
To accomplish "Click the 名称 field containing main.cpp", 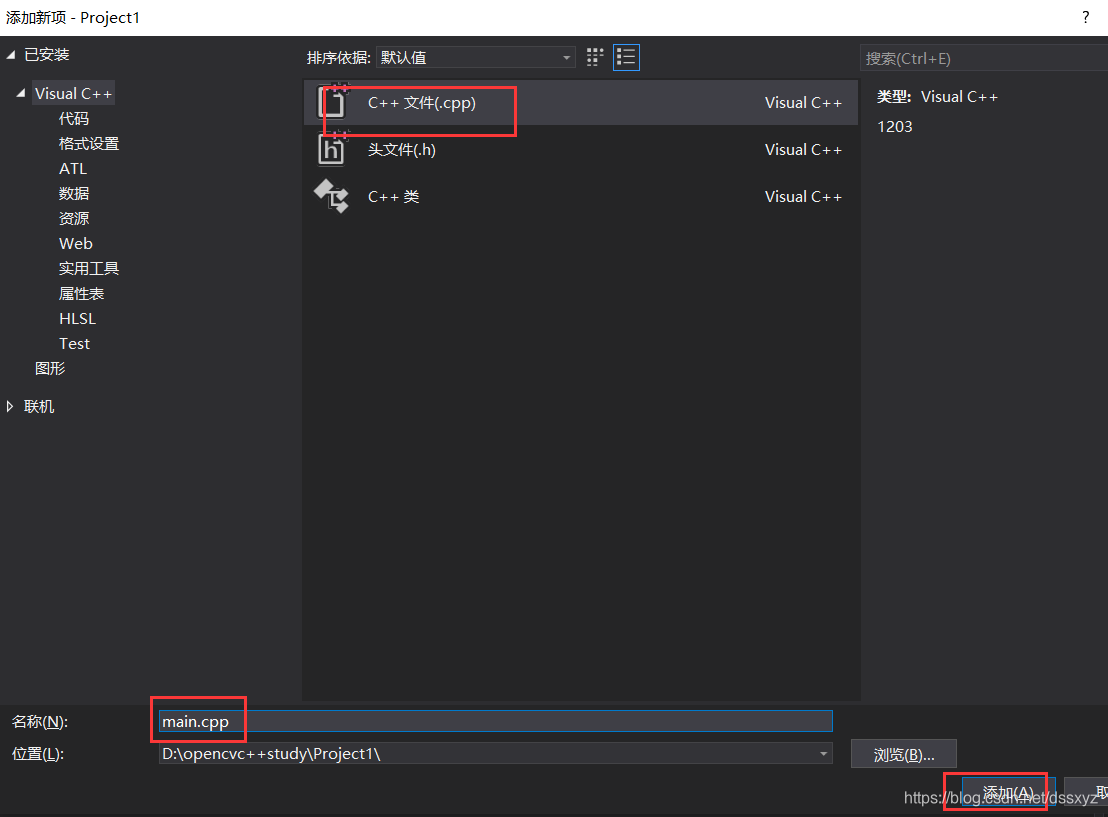I will coord(495,721).
